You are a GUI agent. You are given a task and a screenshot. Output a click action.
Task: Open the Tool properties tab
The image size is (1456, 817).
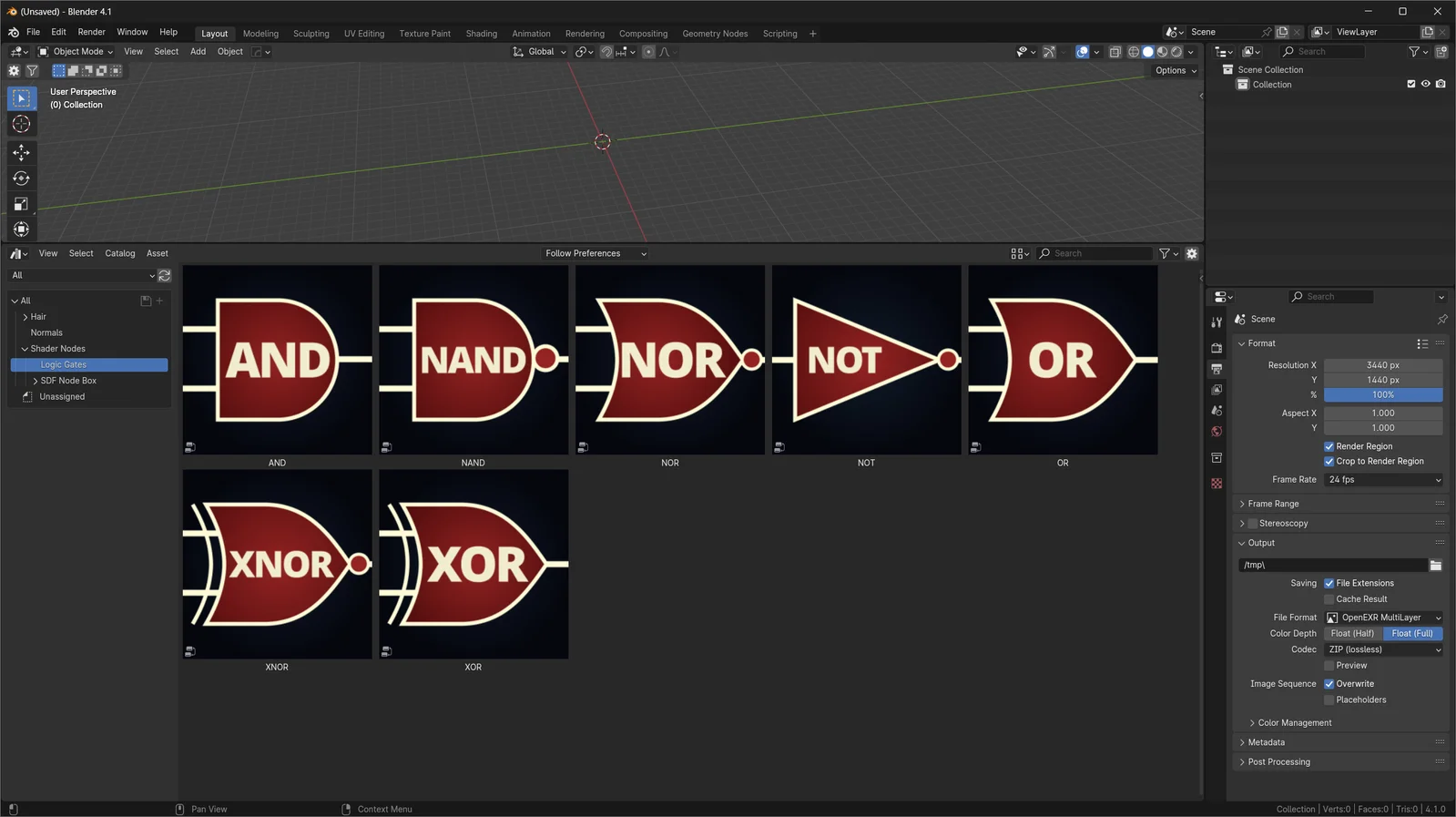[x=1217, y=322]
